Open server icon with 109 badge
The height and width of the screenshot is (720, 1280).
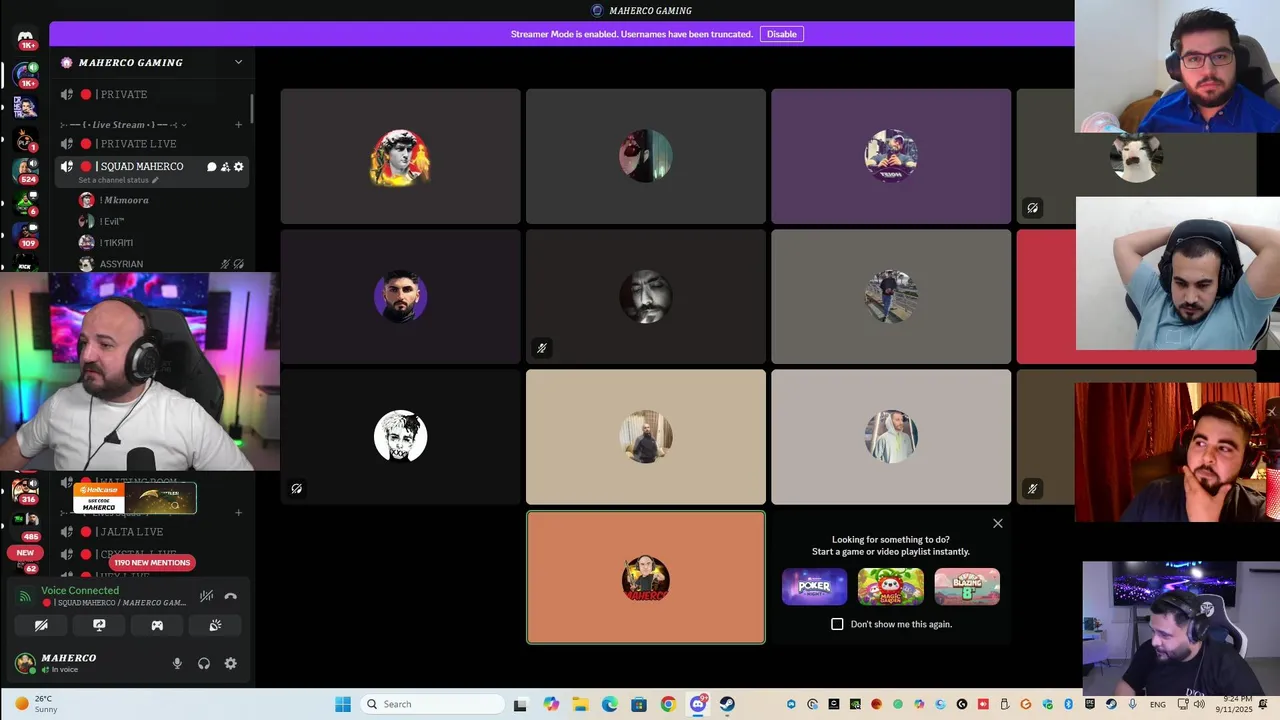point(26,234)
